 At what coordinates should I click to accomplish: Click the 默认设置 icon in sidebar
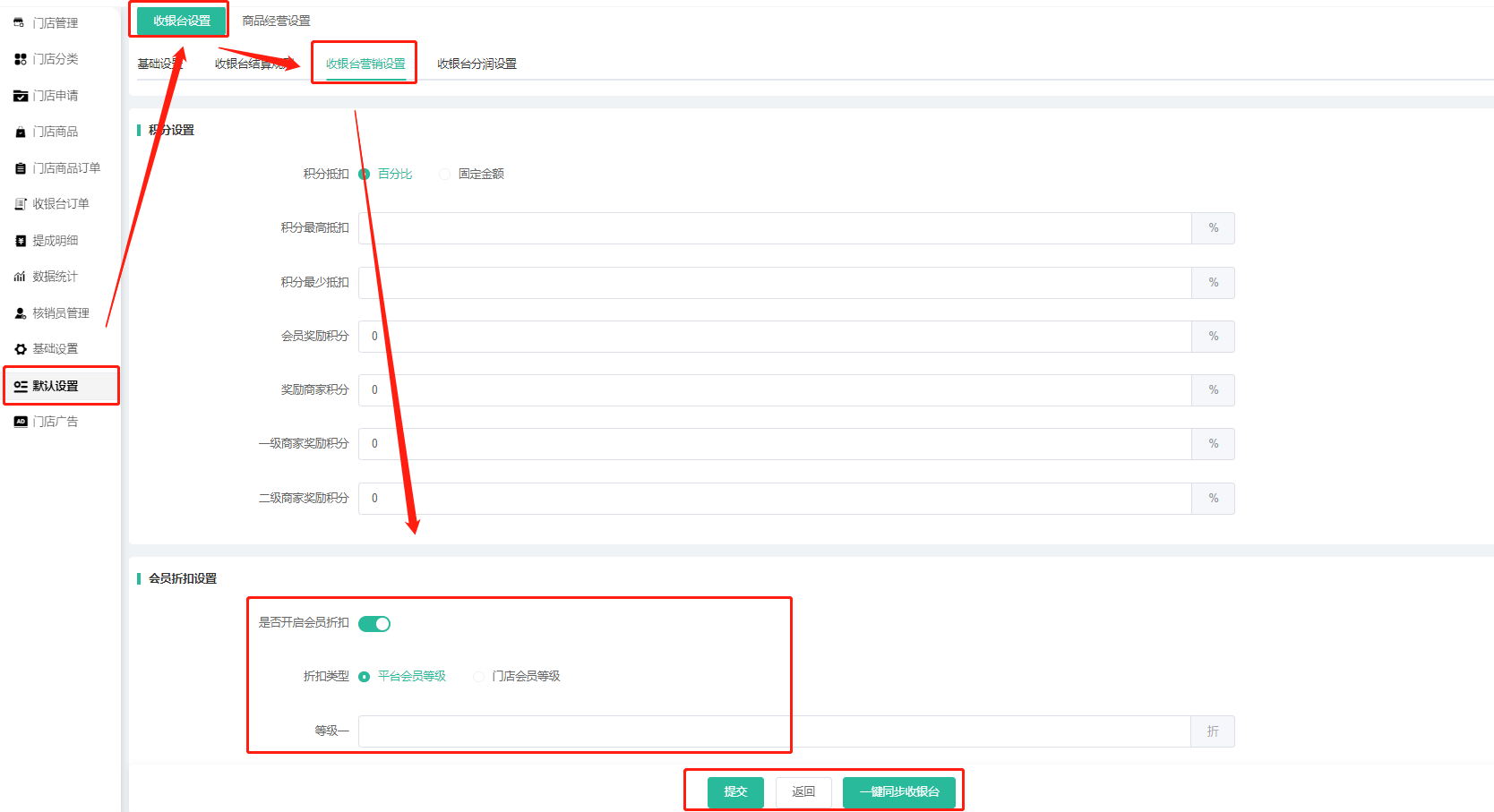20,386
